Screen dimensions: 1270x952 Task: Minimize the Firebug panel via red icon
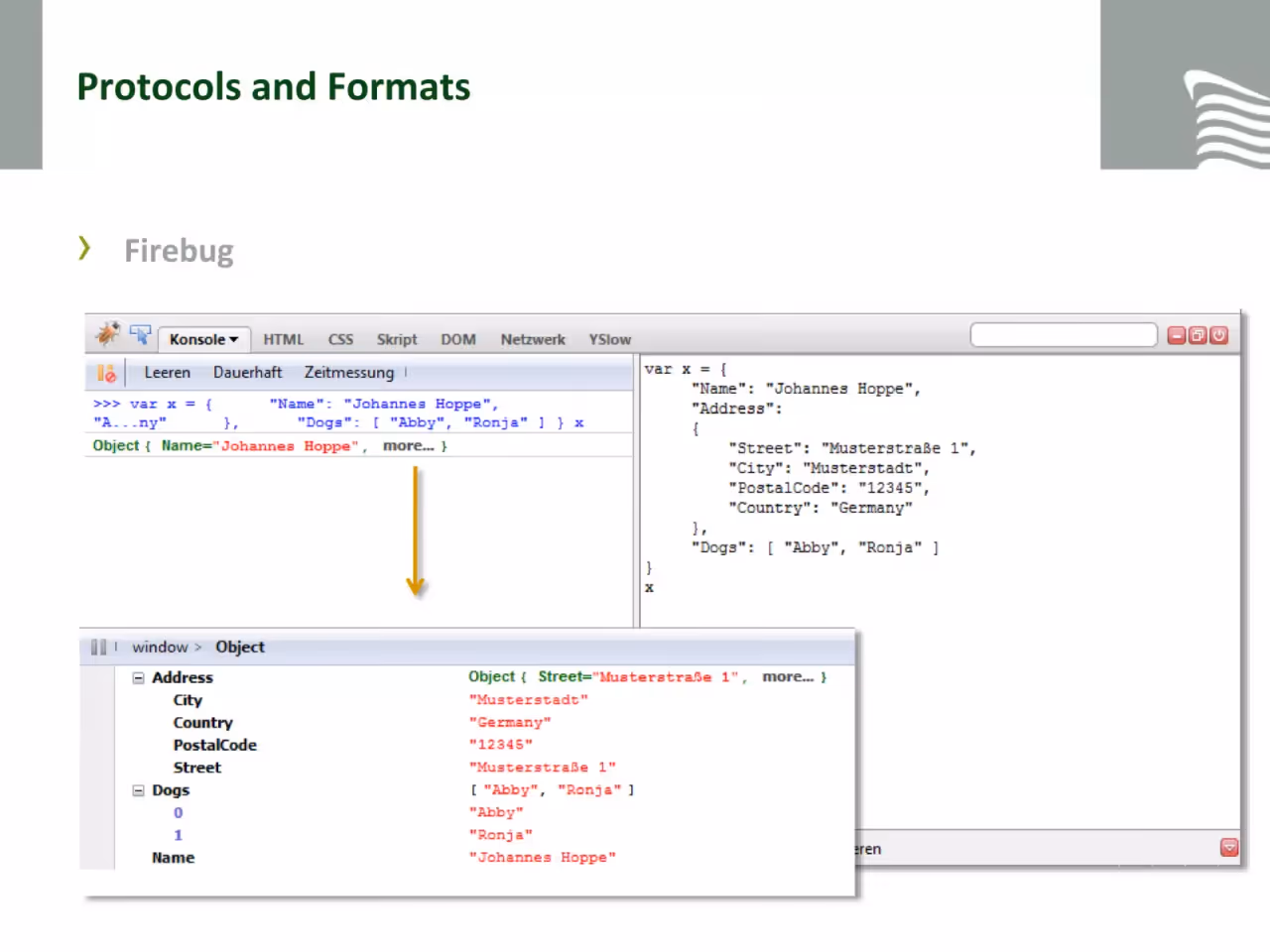tap(1176, 335)
